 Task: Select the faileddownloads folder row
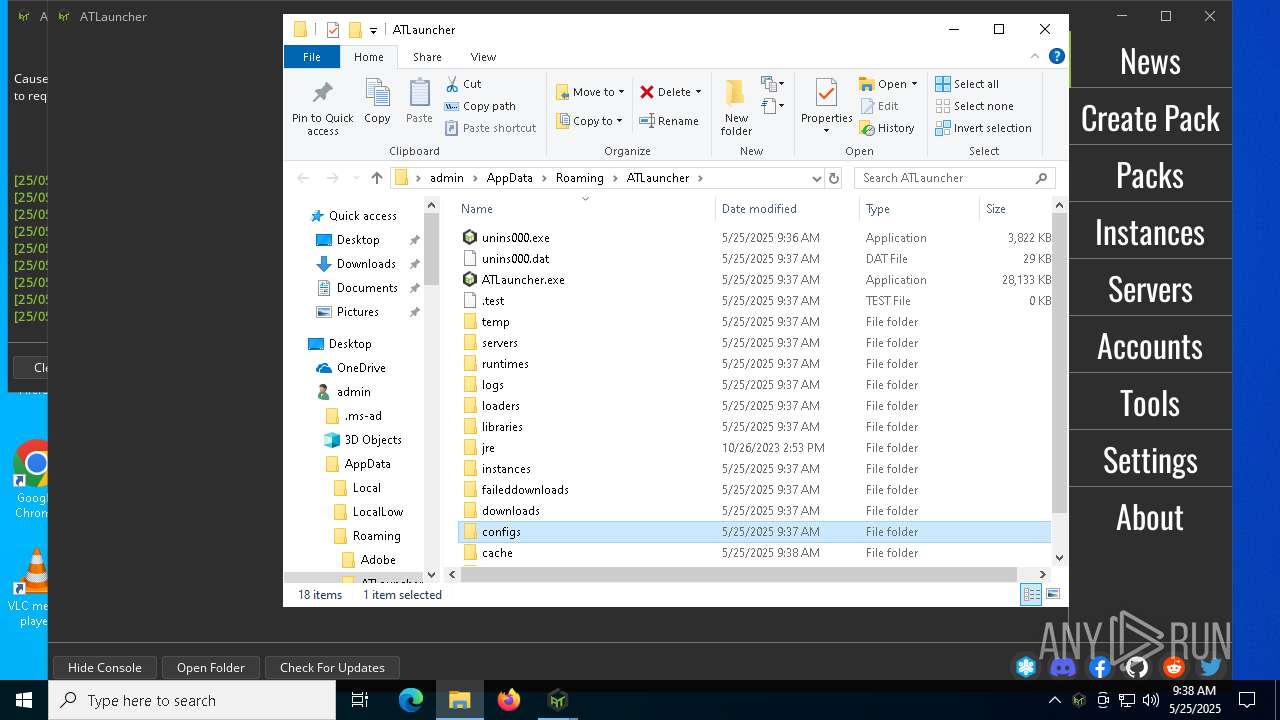(x=755, y=490)
